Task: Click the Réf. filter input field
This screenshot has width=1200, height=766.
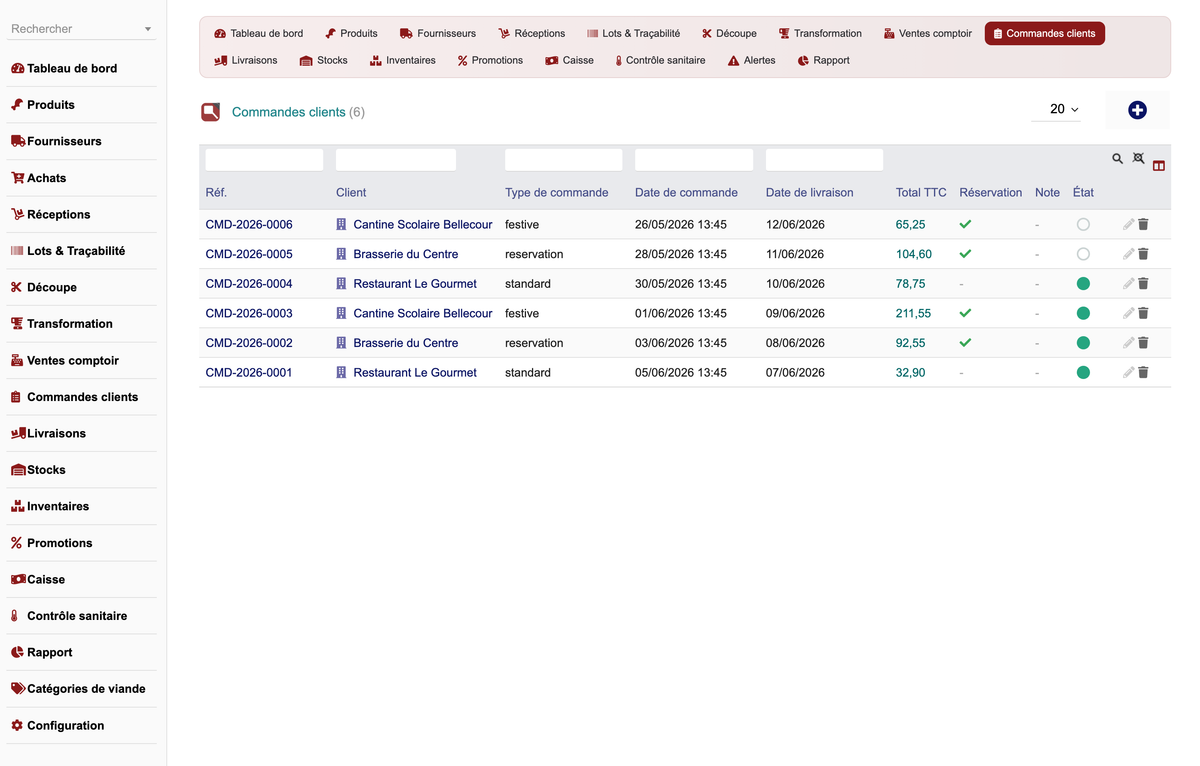Action: [x=264, y=160]
